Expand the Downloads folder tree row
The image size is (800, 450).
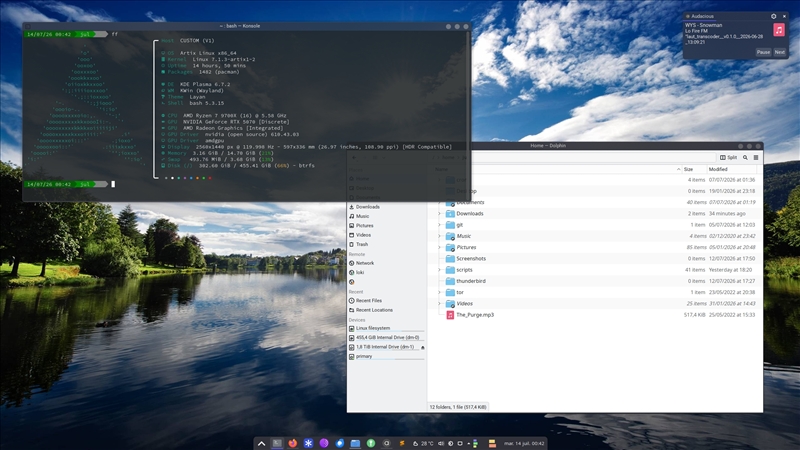pyautogui.click(x=439, y=214)
